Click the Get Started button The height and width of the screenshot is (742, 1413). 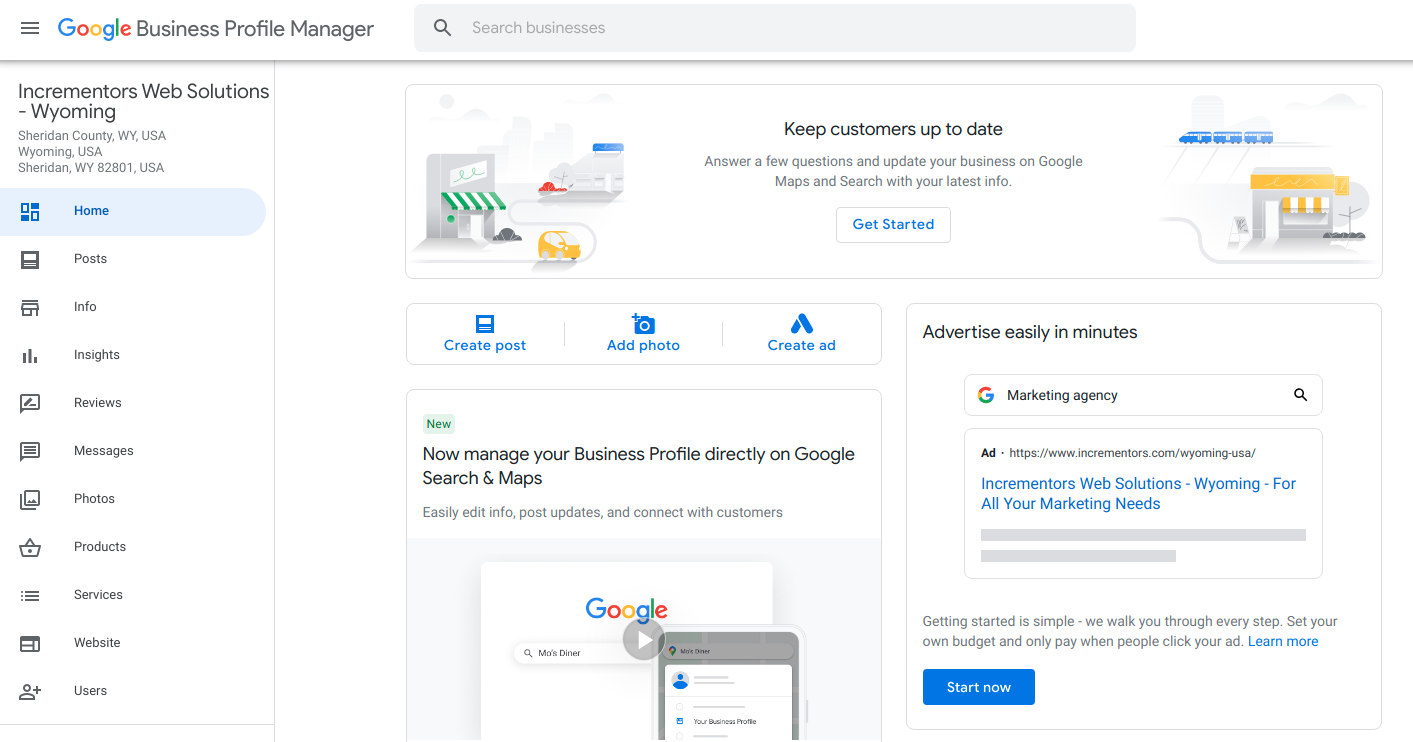pos(893,224)
